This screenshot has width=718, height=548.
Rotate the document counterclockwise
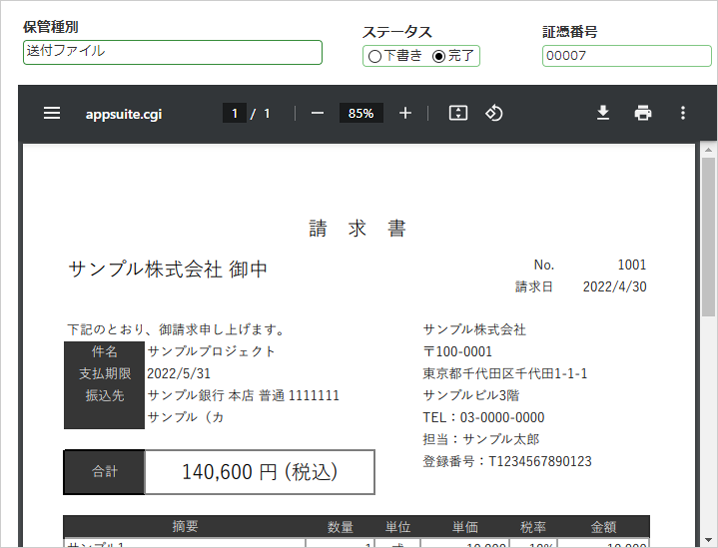[493, 113]
